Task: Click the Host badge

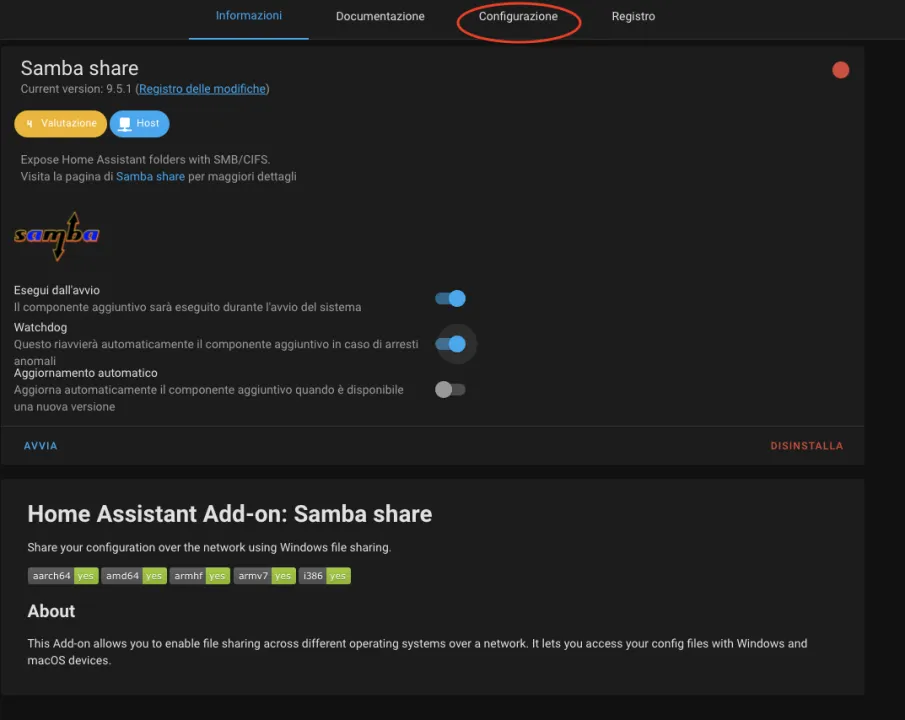Action: pyautogui.click(x=139, y=124)
